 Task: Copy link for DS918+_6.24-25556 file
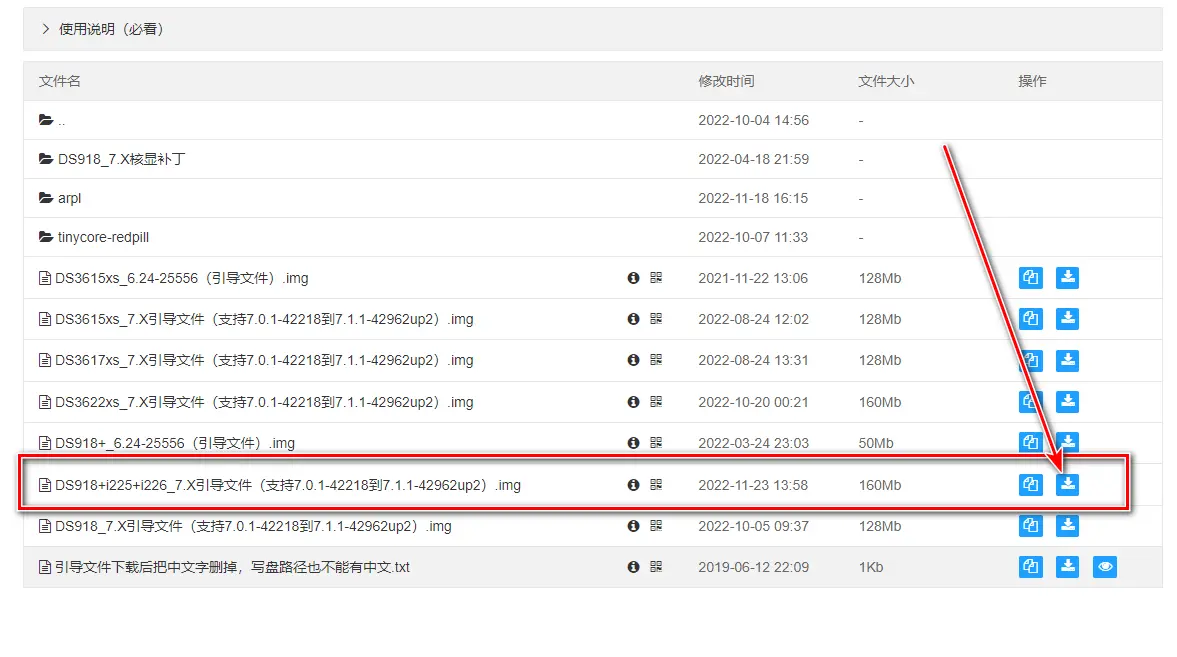[1031, 442]
